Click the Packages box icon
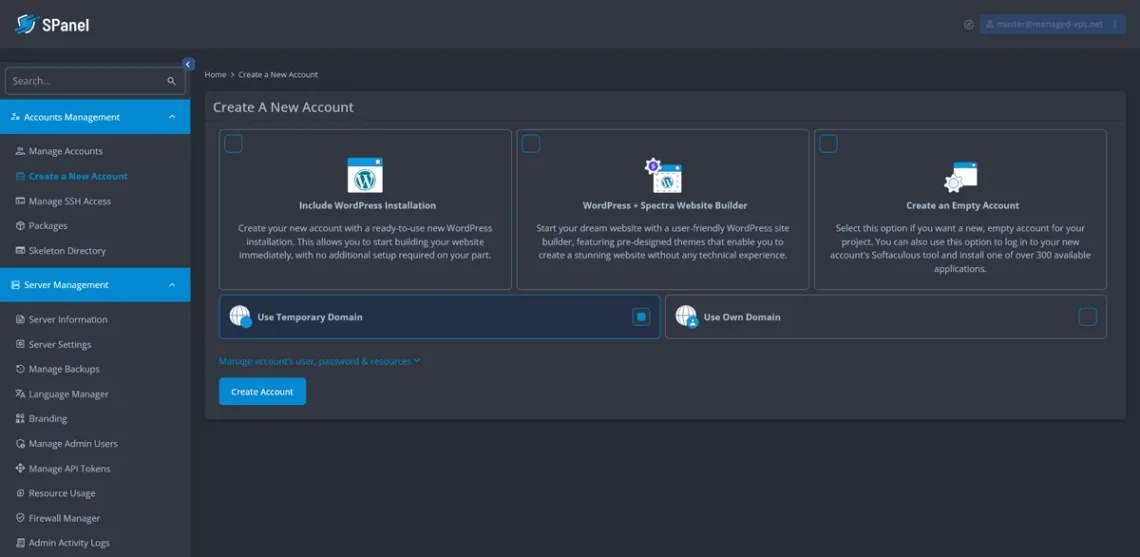Viewport: 1140px width, 557px height. coord(20,225)
